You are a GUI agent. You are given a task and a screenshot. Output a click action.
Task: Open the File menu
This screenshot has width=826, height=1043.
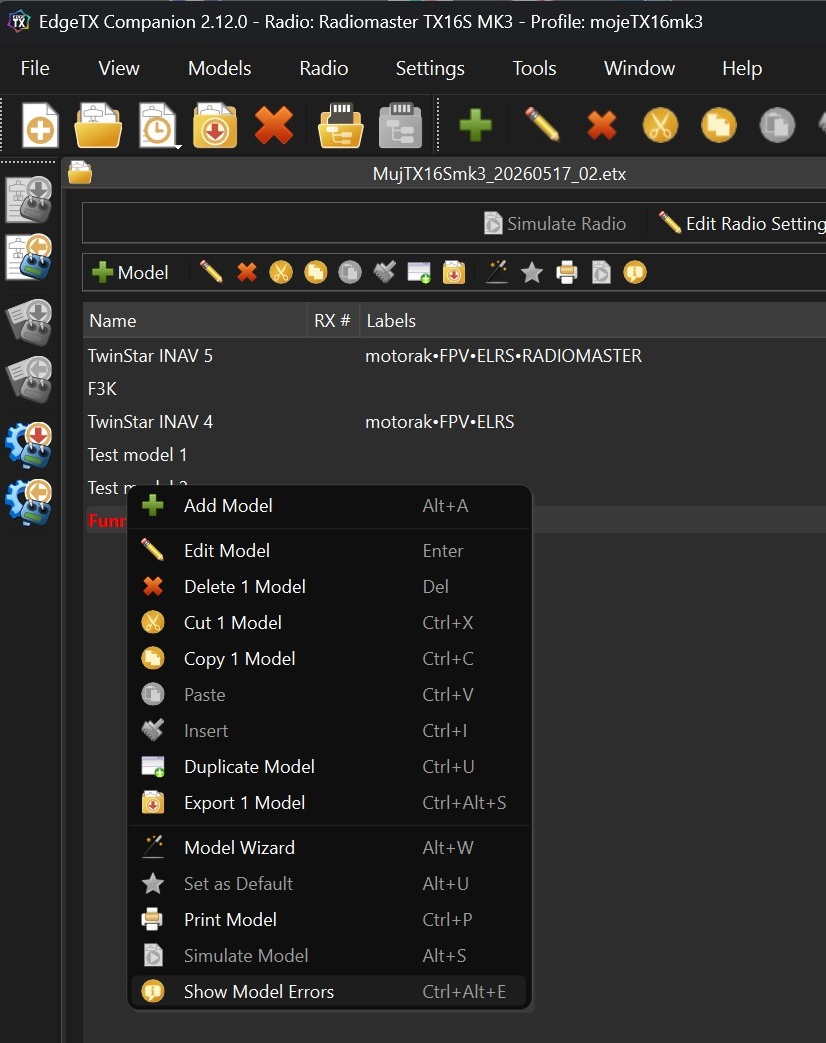[35, 68]
